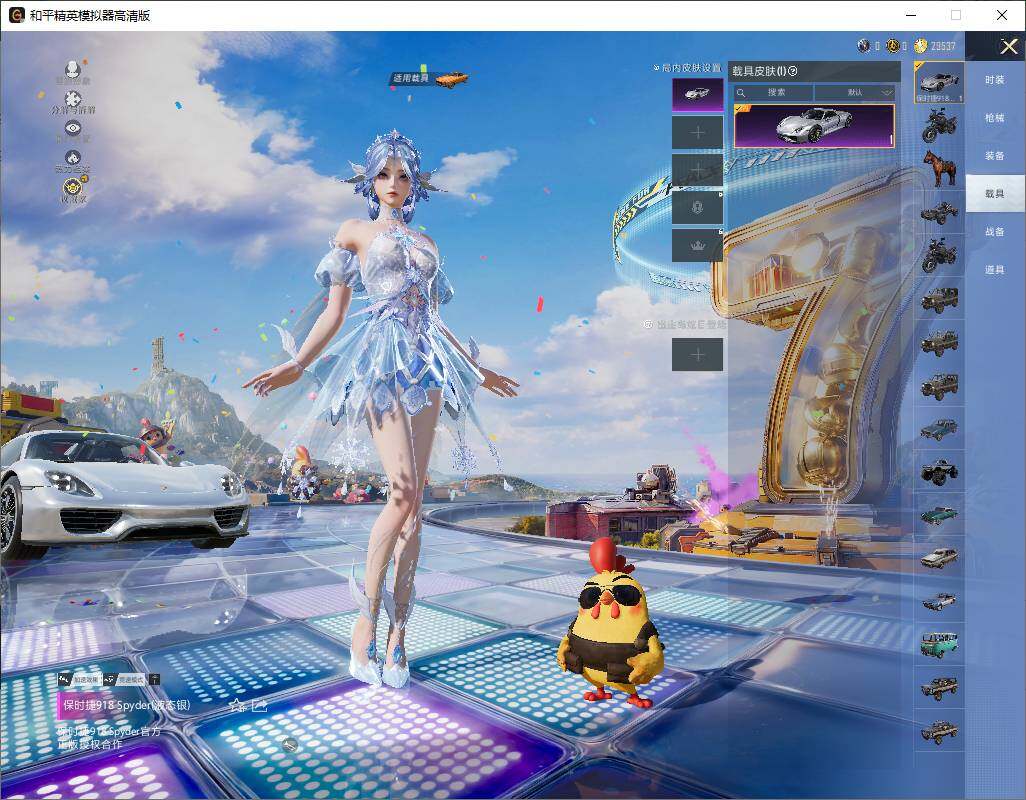This screenshot has width=1026, height=800.
Task: Click the emulator app icon in title bar
Action: [16, 15]
